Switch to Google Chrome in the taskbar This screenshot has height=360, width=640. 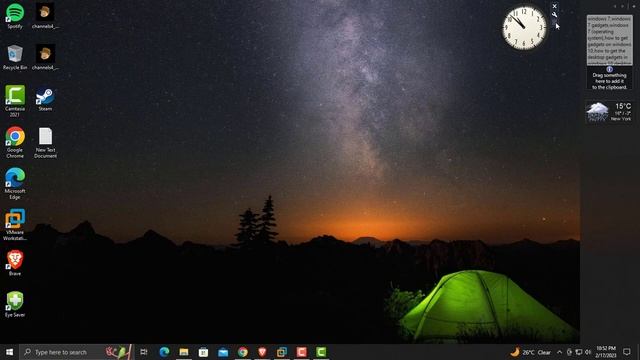(x=242, y=352)
